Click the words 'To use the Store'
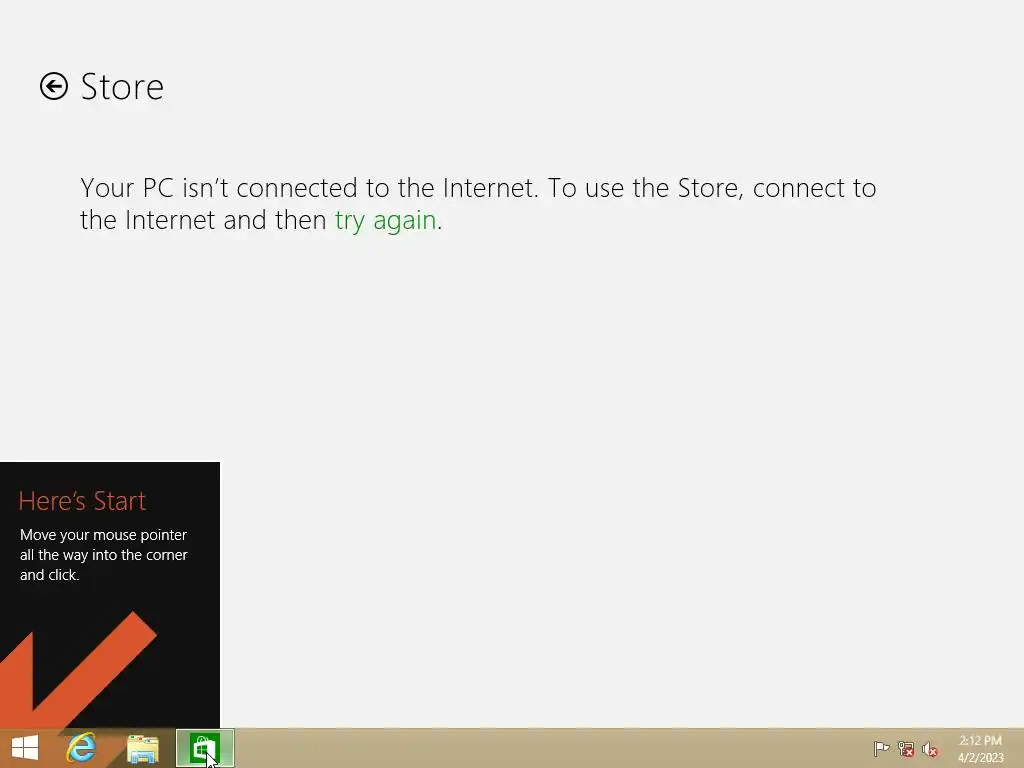The image size is (1024, 768). pos(643,188)
